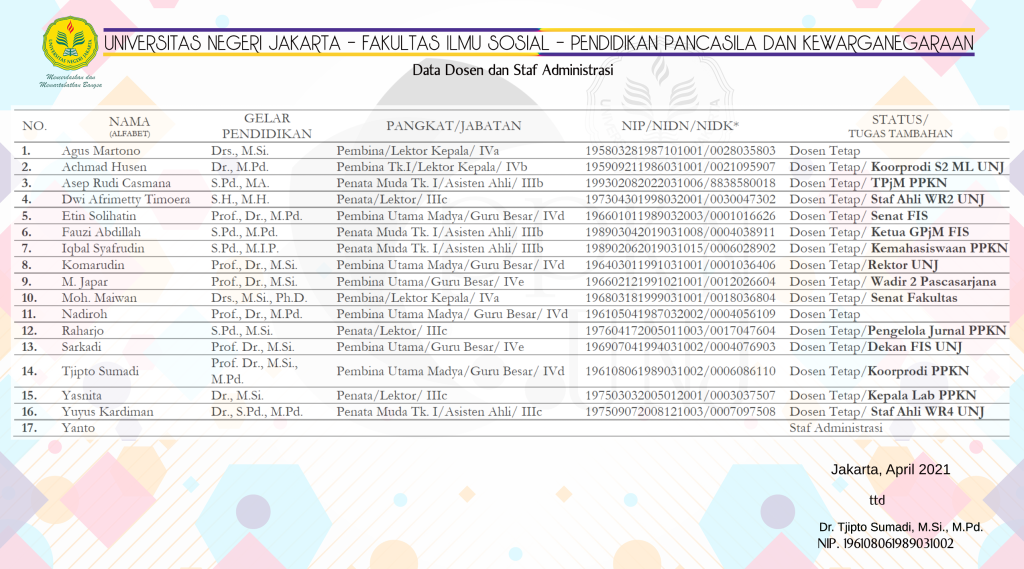The width and height of the screenshot is (1024, 569).
Task: Select the name Asep Rudi Casmana
Action: (x=116, y=184)
